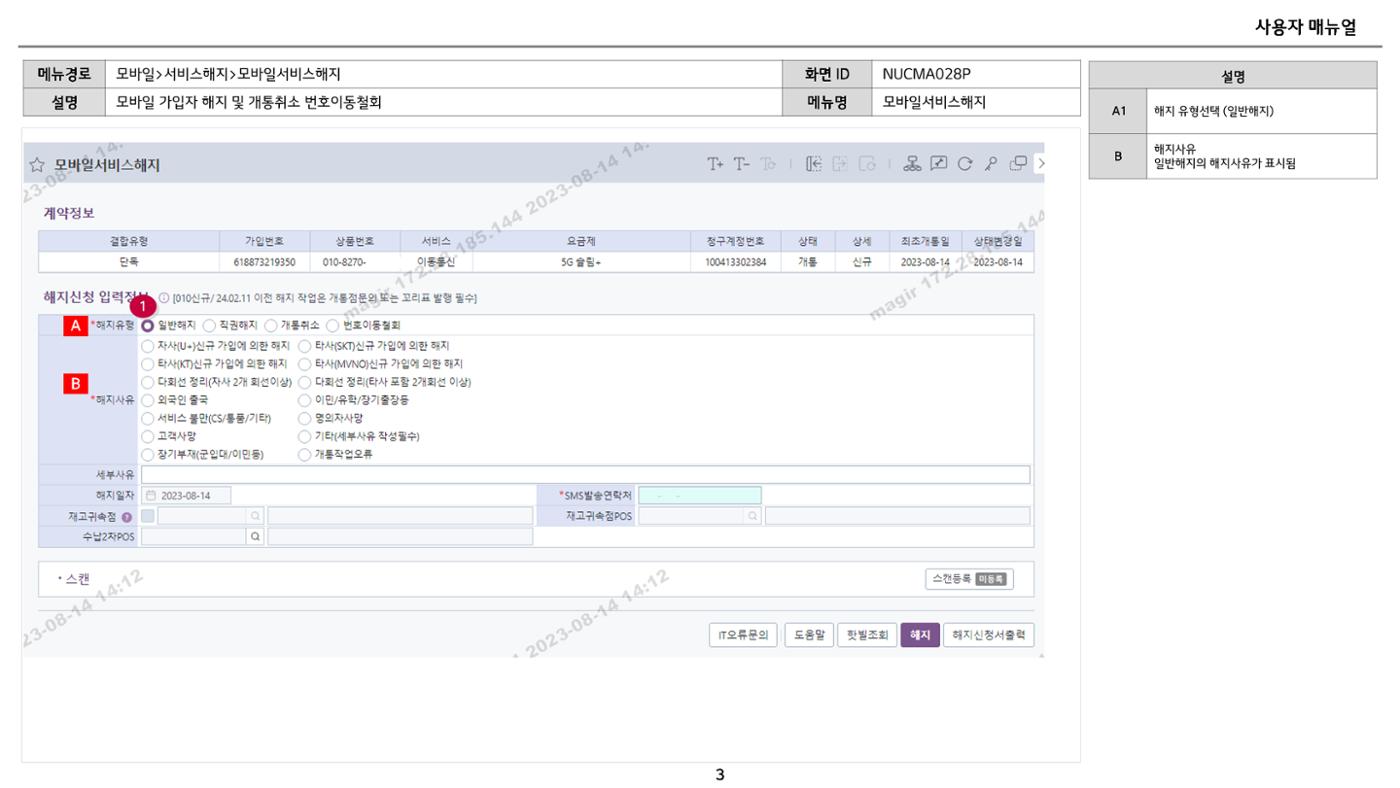
Task: Click the collapse-left panel arrow icon
Action: point(815,164)
